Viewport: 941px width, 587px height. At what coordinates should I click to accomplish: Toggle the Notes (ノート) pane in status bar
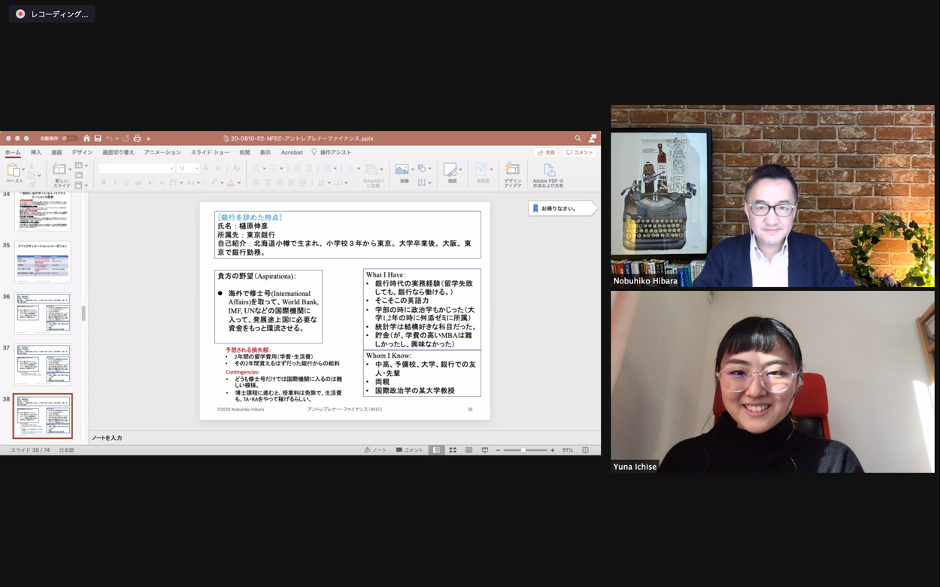(377, 450)
